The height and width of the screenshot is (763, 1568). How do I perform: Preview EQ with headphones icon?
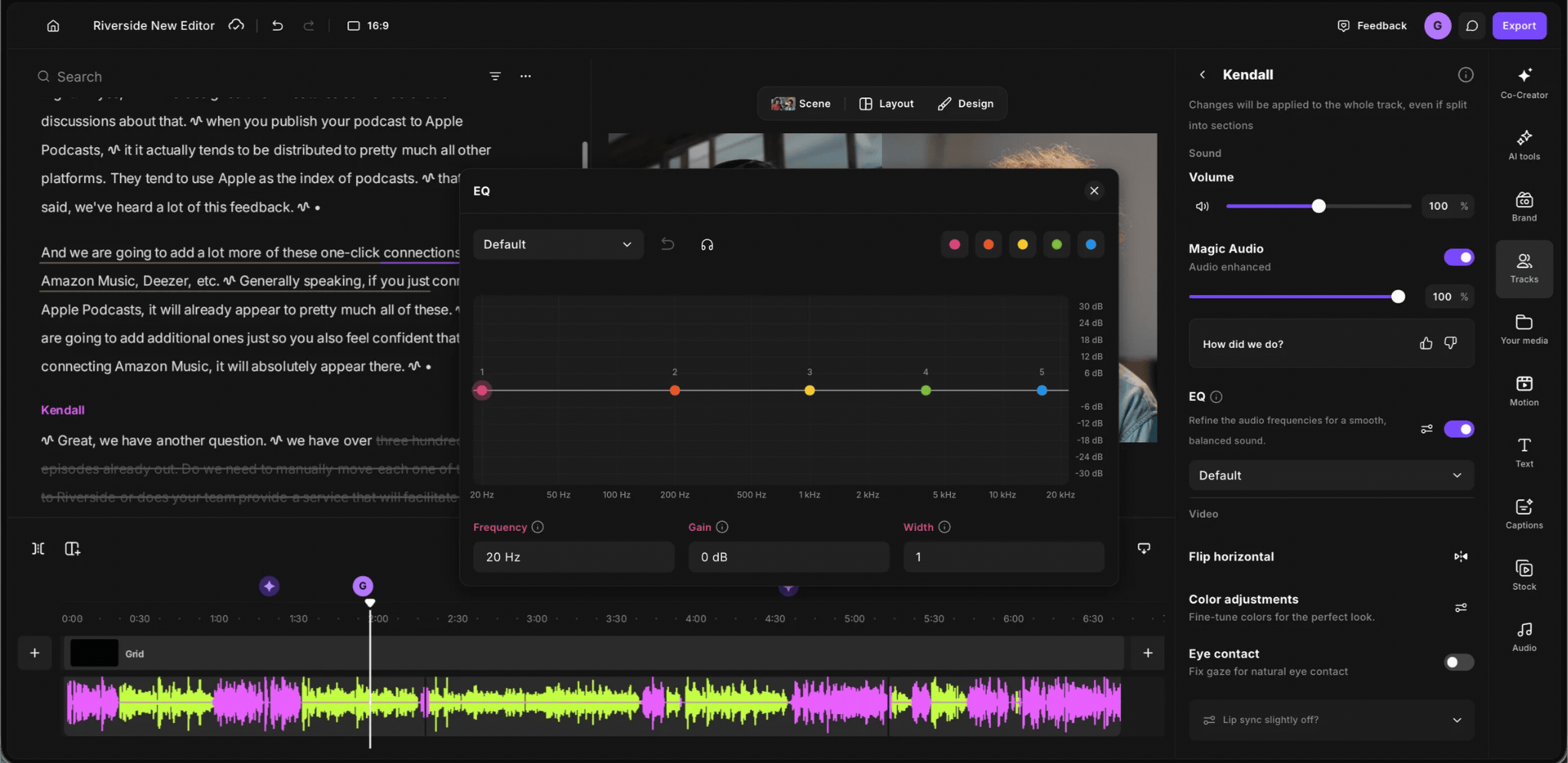[x=707, y=244]
